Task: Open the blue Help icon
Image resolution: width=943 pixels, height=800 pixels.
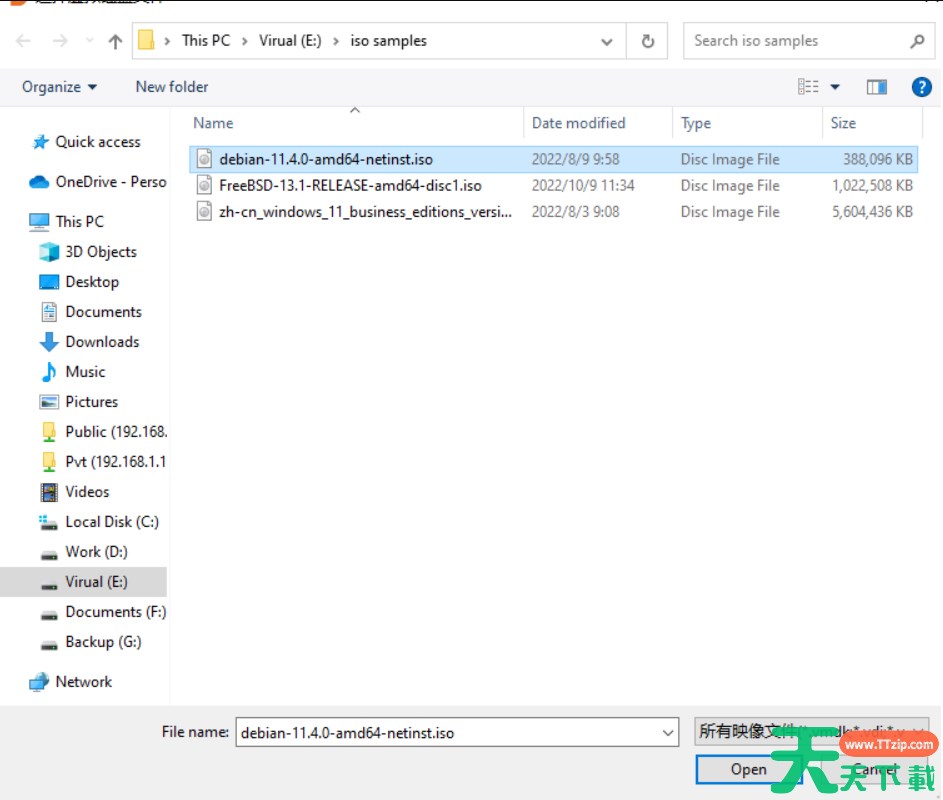Action: click(921, 87)
